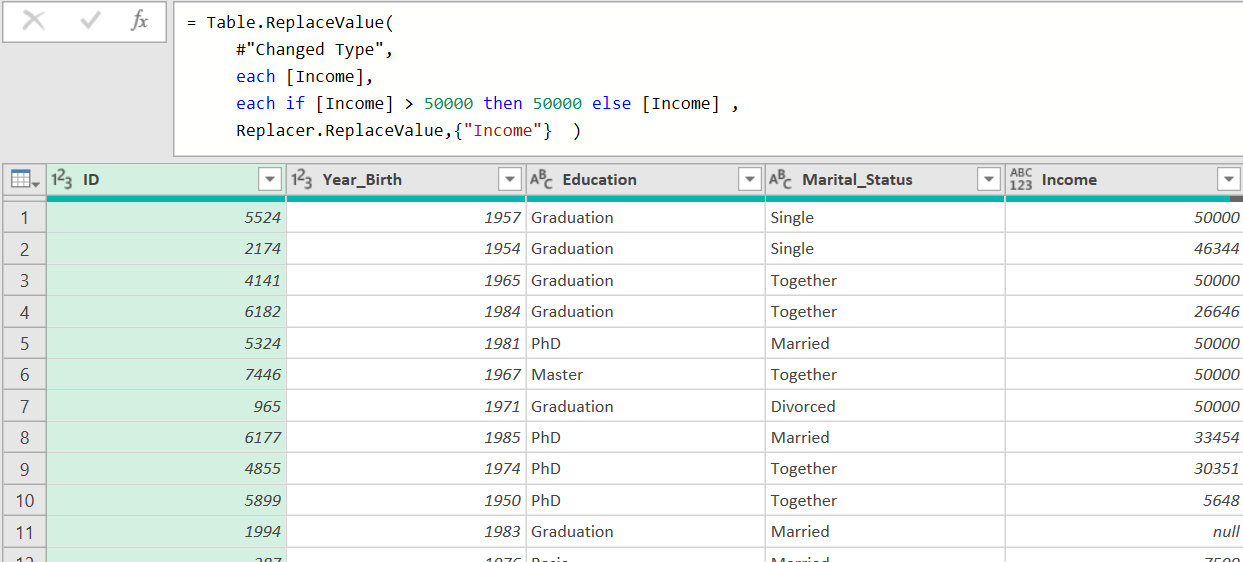Viewport: 1243px width, 562px height.
Task: Click the Divorced marital status cell
Action: click(885, 406)
